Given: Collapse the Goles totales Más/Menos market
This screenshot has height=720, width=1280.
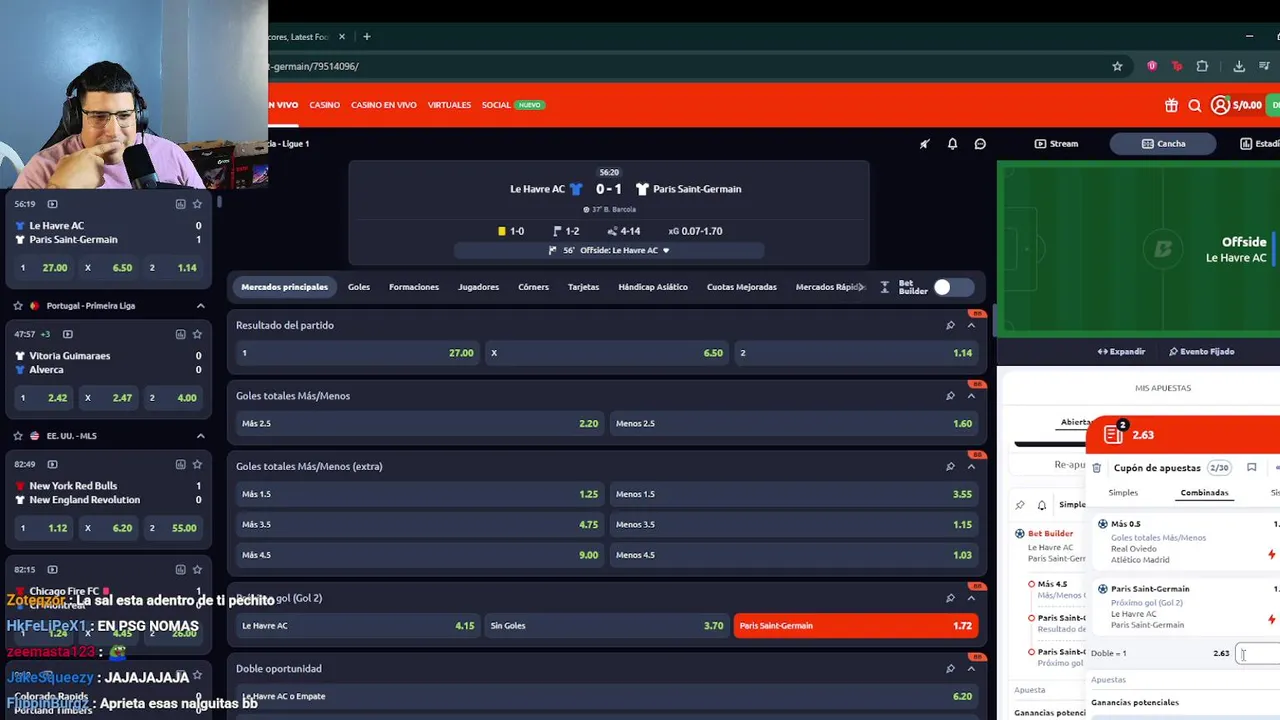Looking at the screenshot, I should (971, 396).
